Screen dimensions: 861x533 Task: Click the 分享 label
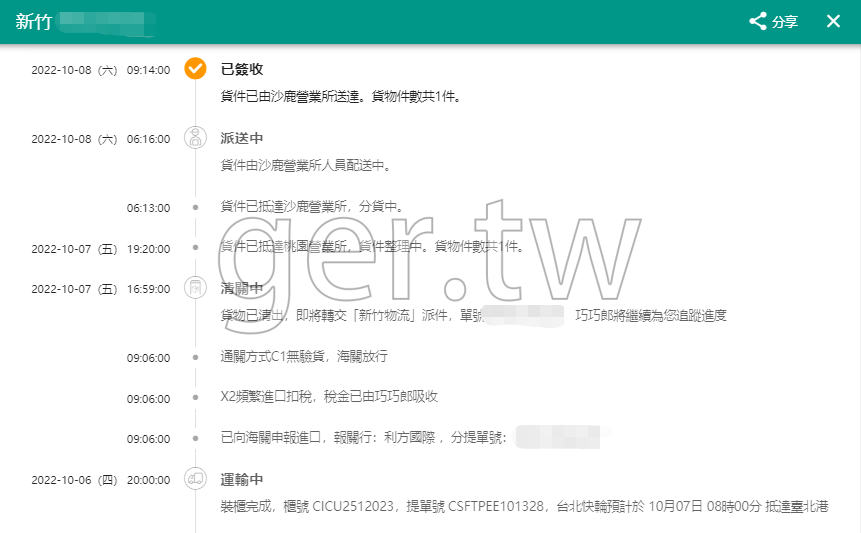pos(784,22)
